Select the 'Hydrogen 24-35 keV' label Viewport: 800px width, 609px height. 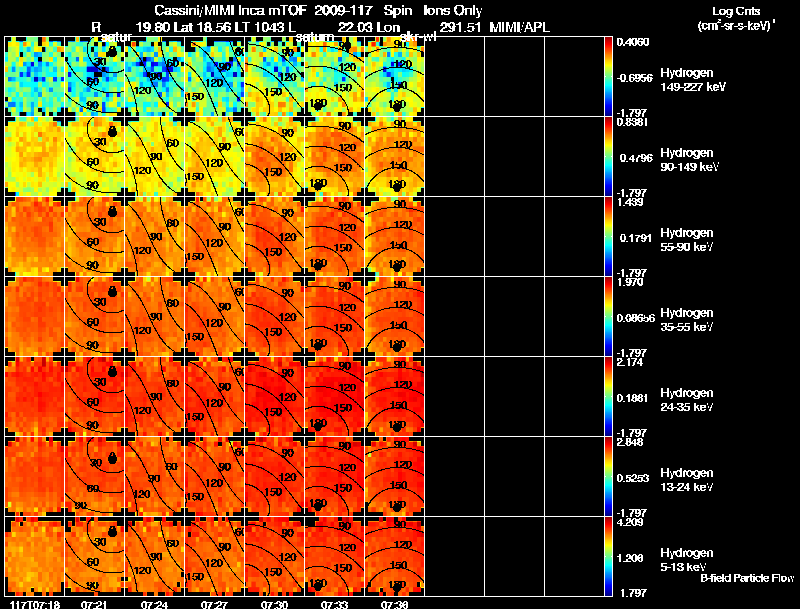pos(687,400)
